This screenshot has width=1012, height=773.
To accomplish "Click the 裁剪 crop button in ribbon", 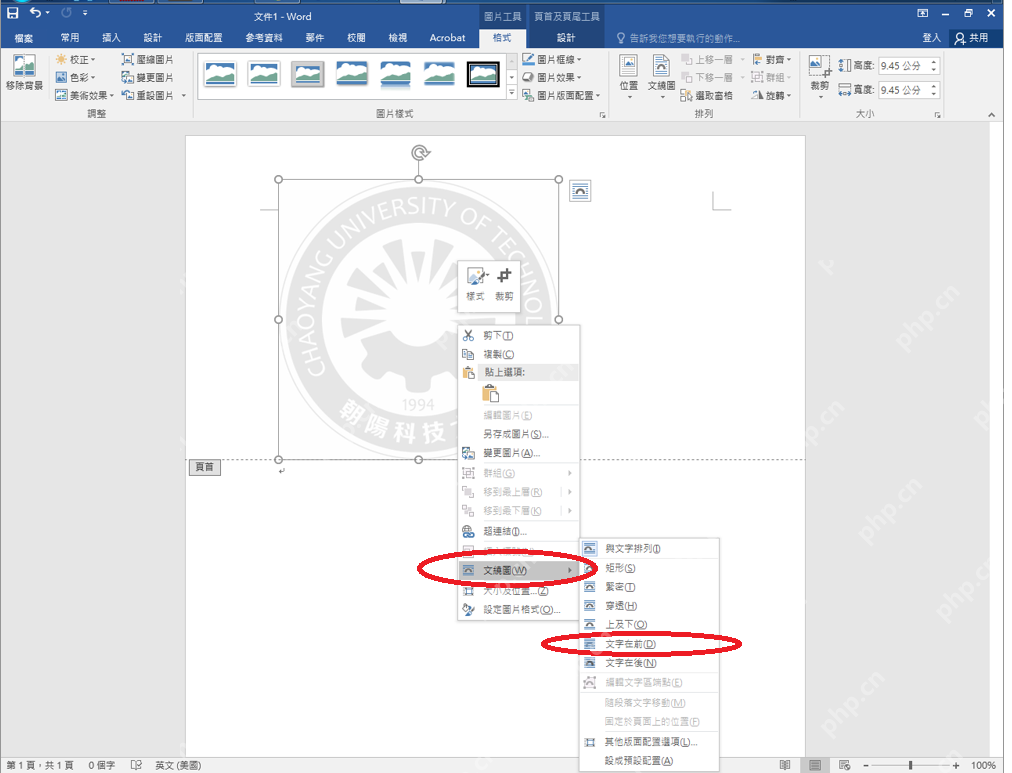I will coord(820,77).
